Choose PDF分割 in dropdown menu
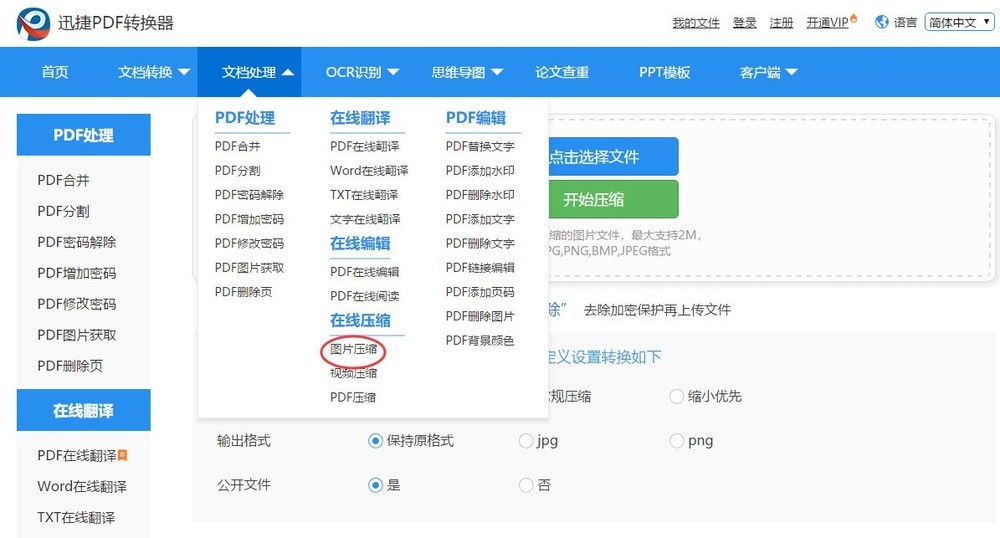 click(x=237, y=171)
